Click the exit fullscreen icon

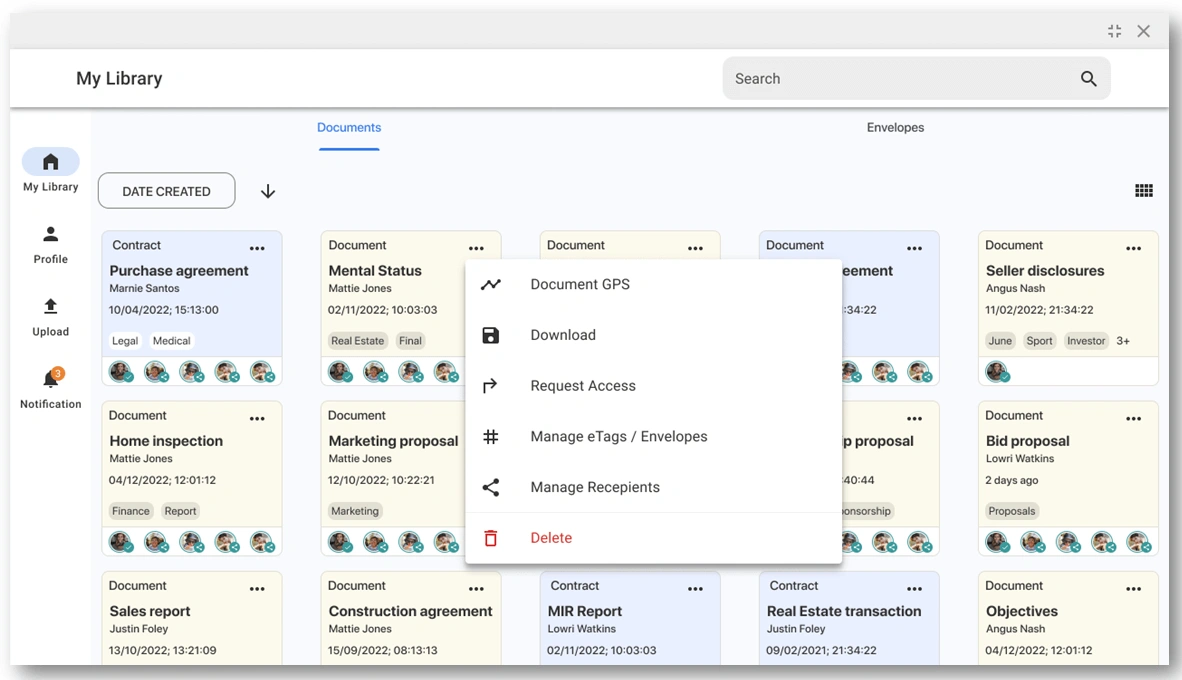point(1114,31)
